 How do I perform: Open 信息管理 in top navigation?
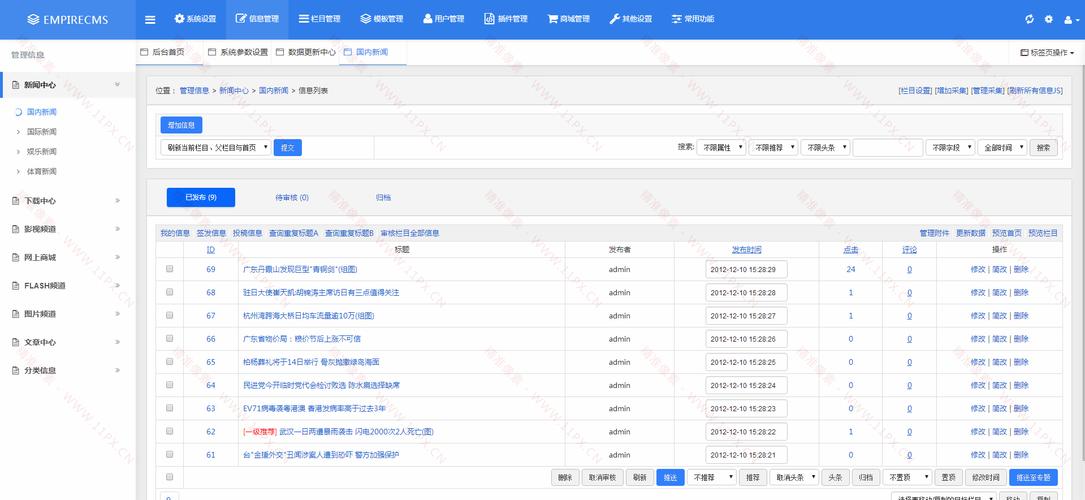(257, 19)
